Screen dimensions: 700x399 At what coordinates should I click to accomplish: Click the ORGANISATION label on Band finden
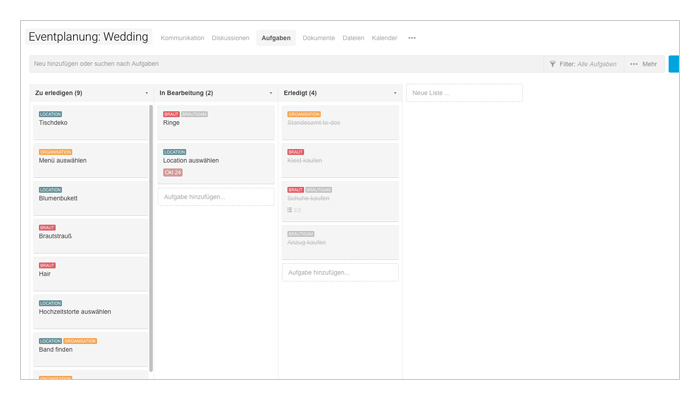click(80, 341)
